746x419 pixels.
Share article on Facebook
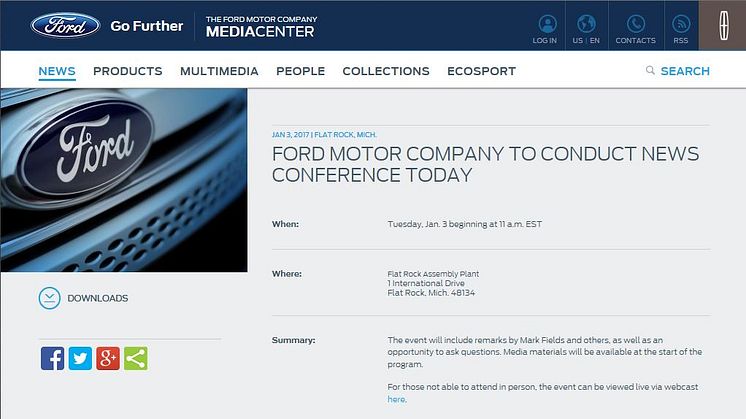[53, 358]
